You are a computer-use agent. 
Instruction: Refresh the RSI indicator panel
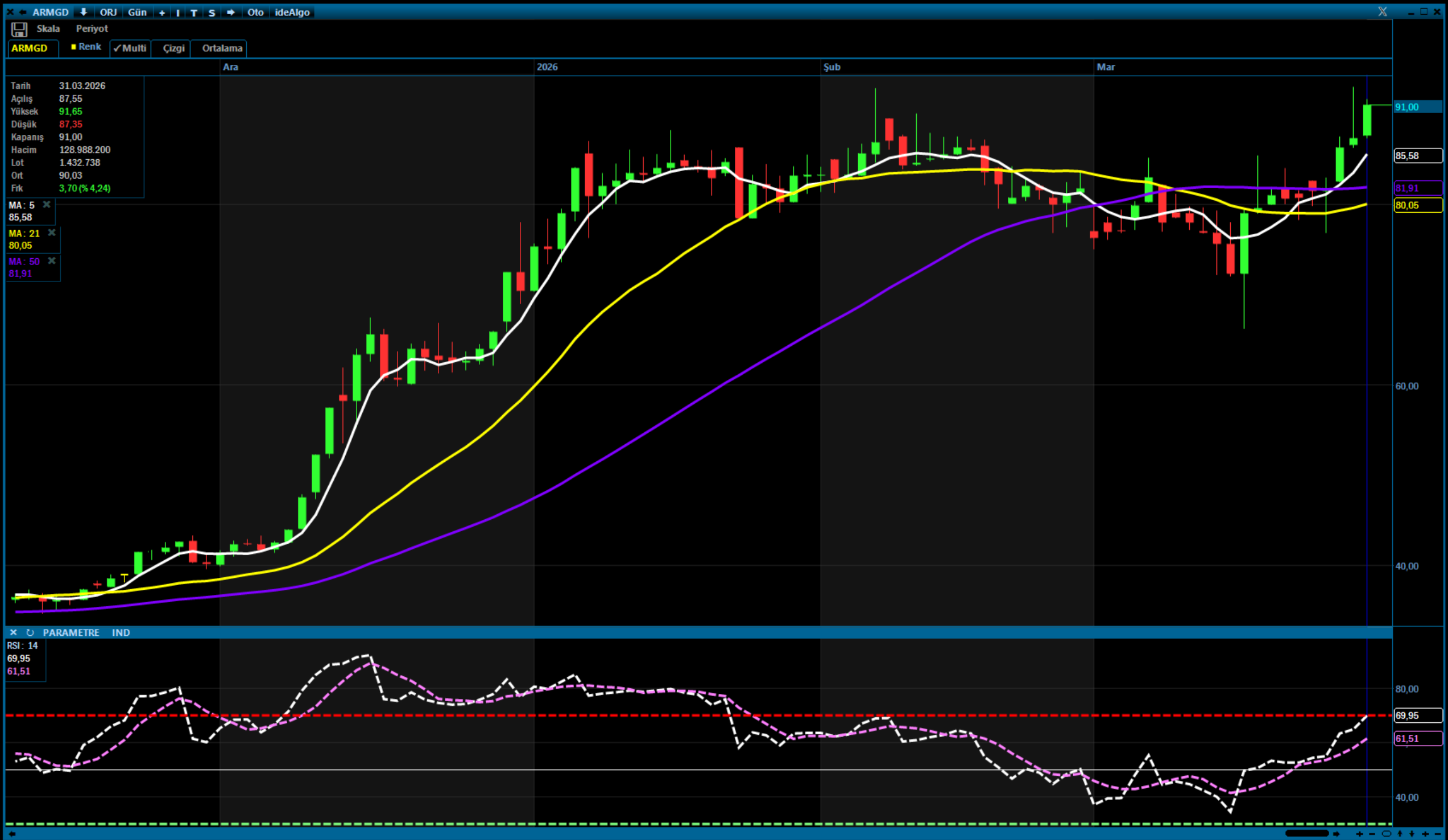pyautogui.click(x=30, y=632)
